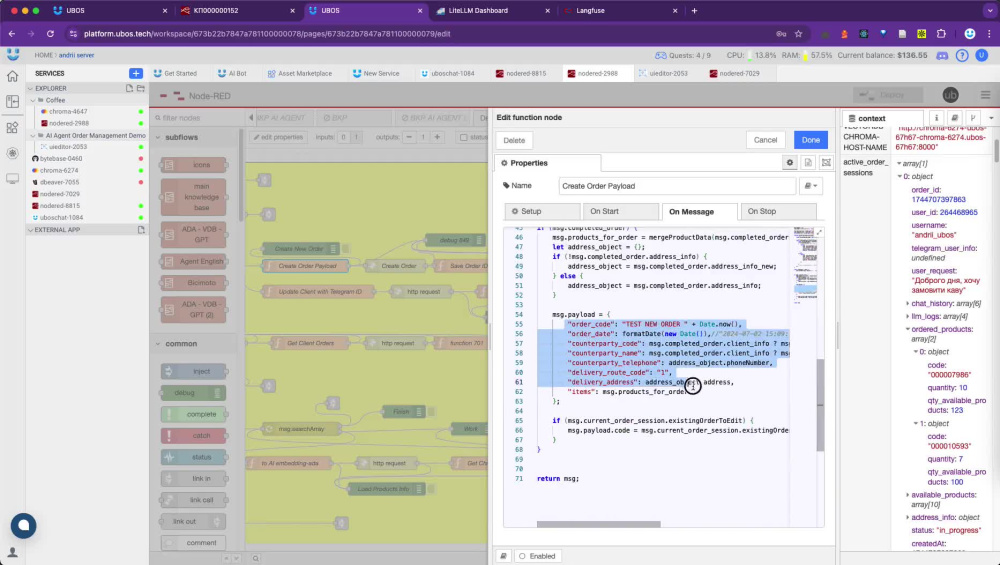1000x565 pixels.
Task: Toggle the Finish debug node button
Action: click(430, 412)
